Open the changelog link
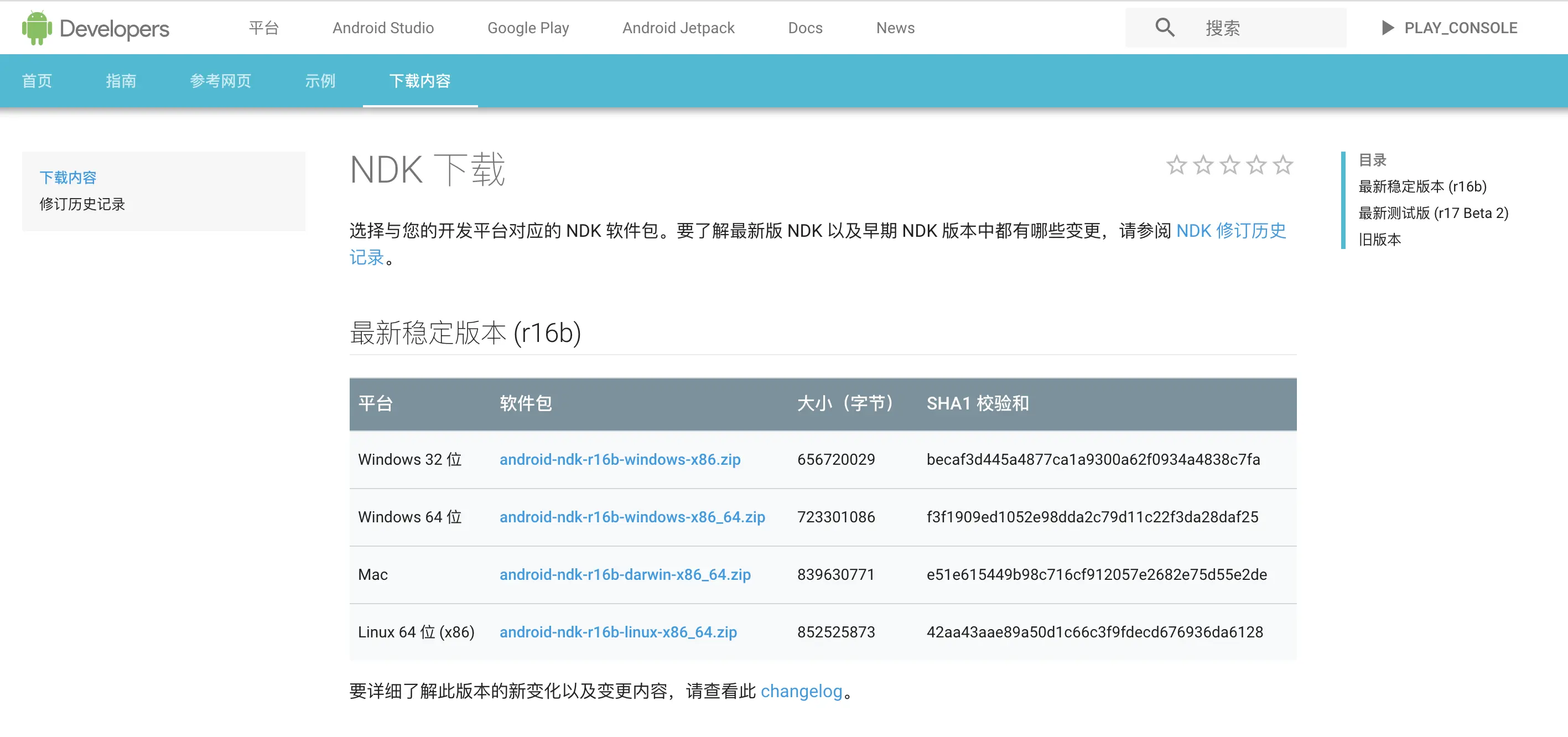Image resolution: width=1568 pixels, height=737 pixels. pyautogui.click(x=801, y=692)
